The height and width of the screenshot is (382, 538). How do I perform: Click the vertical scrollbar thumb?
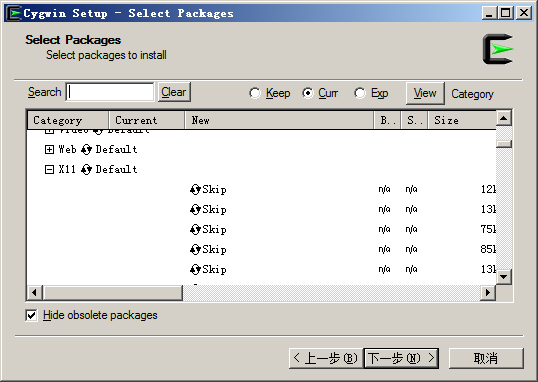pos(504,144)
